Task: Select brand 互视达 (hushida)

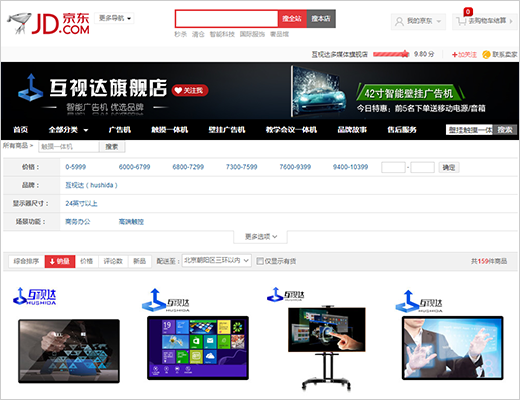Action: (91, 185)
